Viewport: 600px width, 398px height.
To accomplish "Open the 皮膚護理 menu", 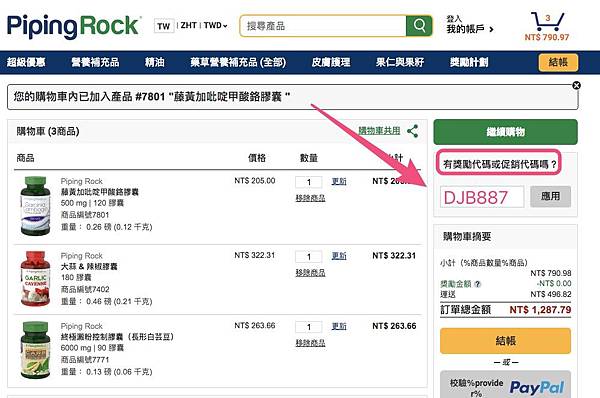I will tap(331, 62).
